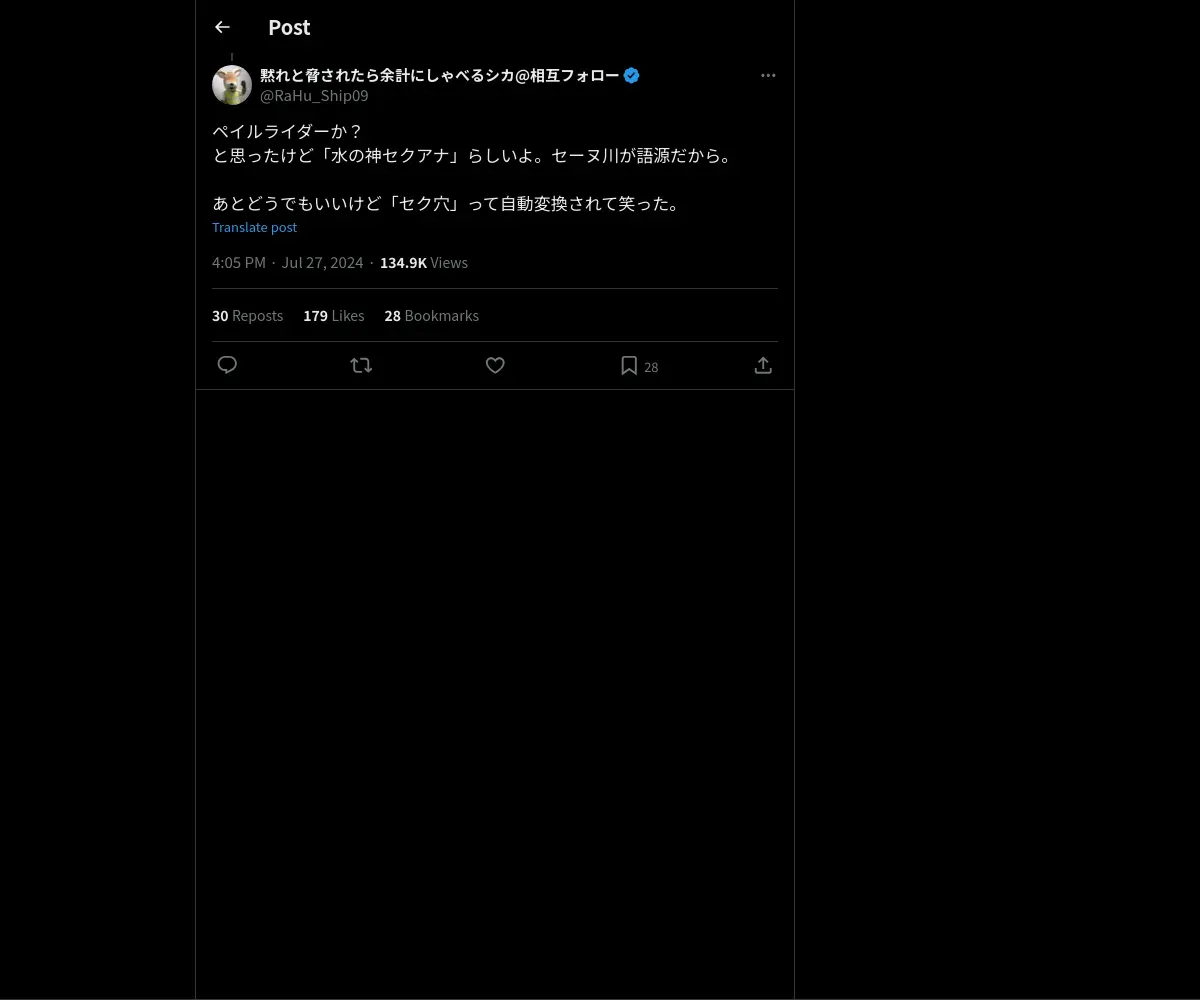Click Translate post link
Viewport: 1200px width, 1000px height.
tap(254, 227)
